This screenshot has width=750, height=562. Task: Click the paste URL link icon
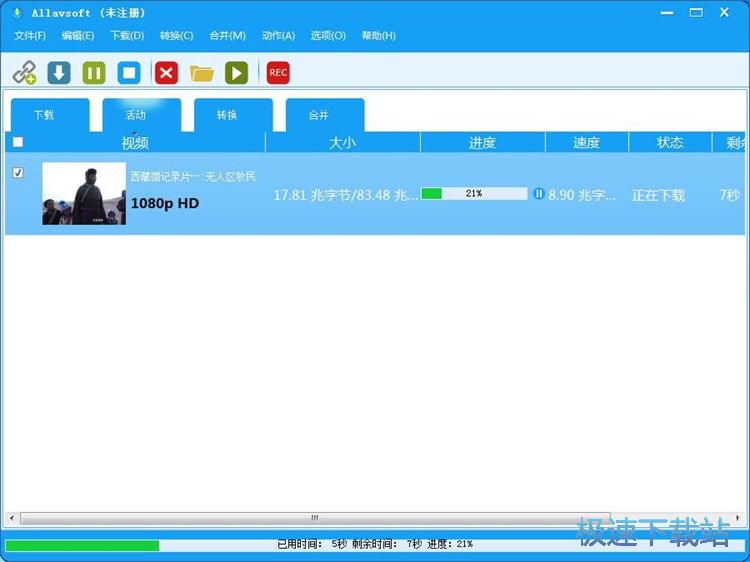pyautogui.click(x=24, y=73)
